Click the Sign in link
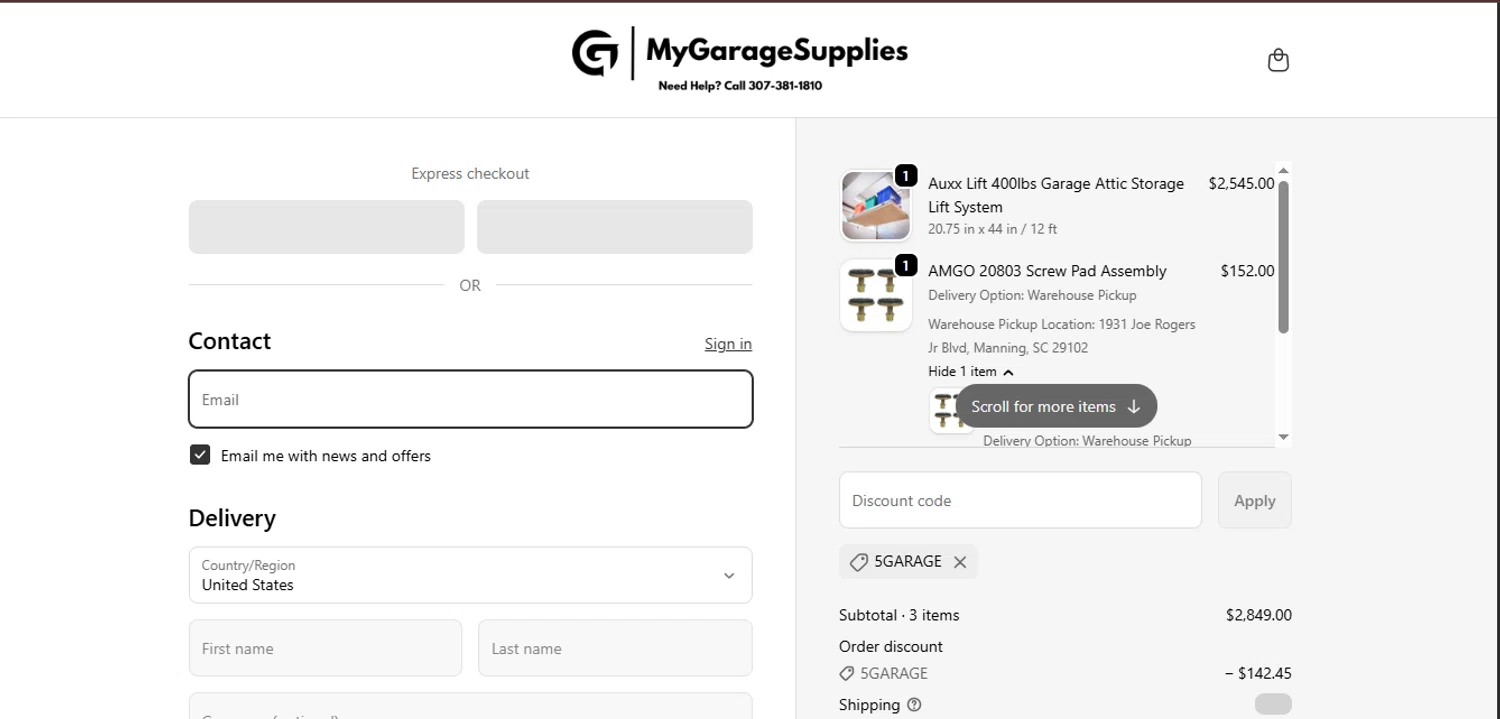The height and width of the screenshot is (719, 1500). [728, 344]
